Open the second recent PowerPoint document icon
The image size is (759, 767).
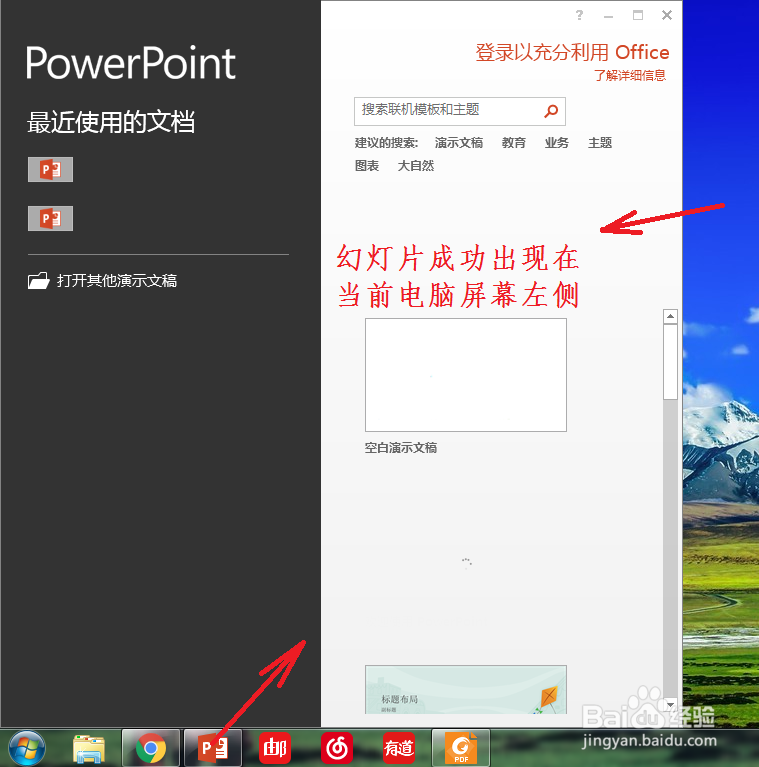[x=50, y=218]
